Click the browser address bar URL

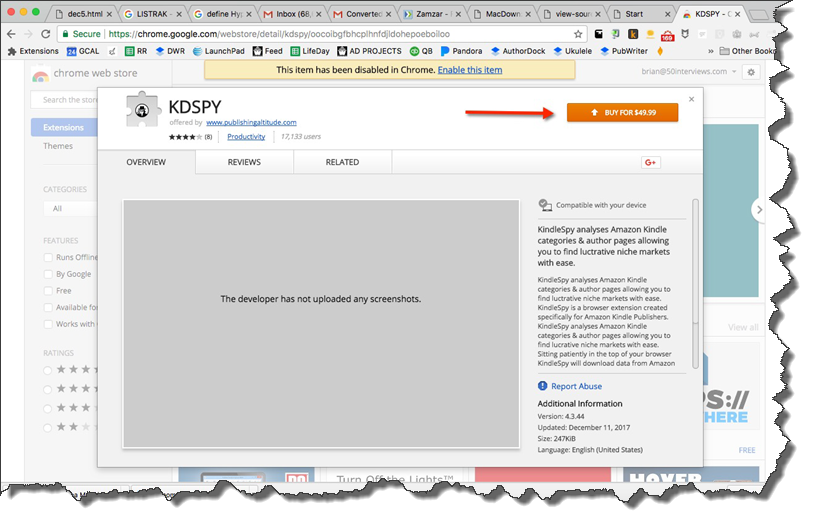pos(279,34)
